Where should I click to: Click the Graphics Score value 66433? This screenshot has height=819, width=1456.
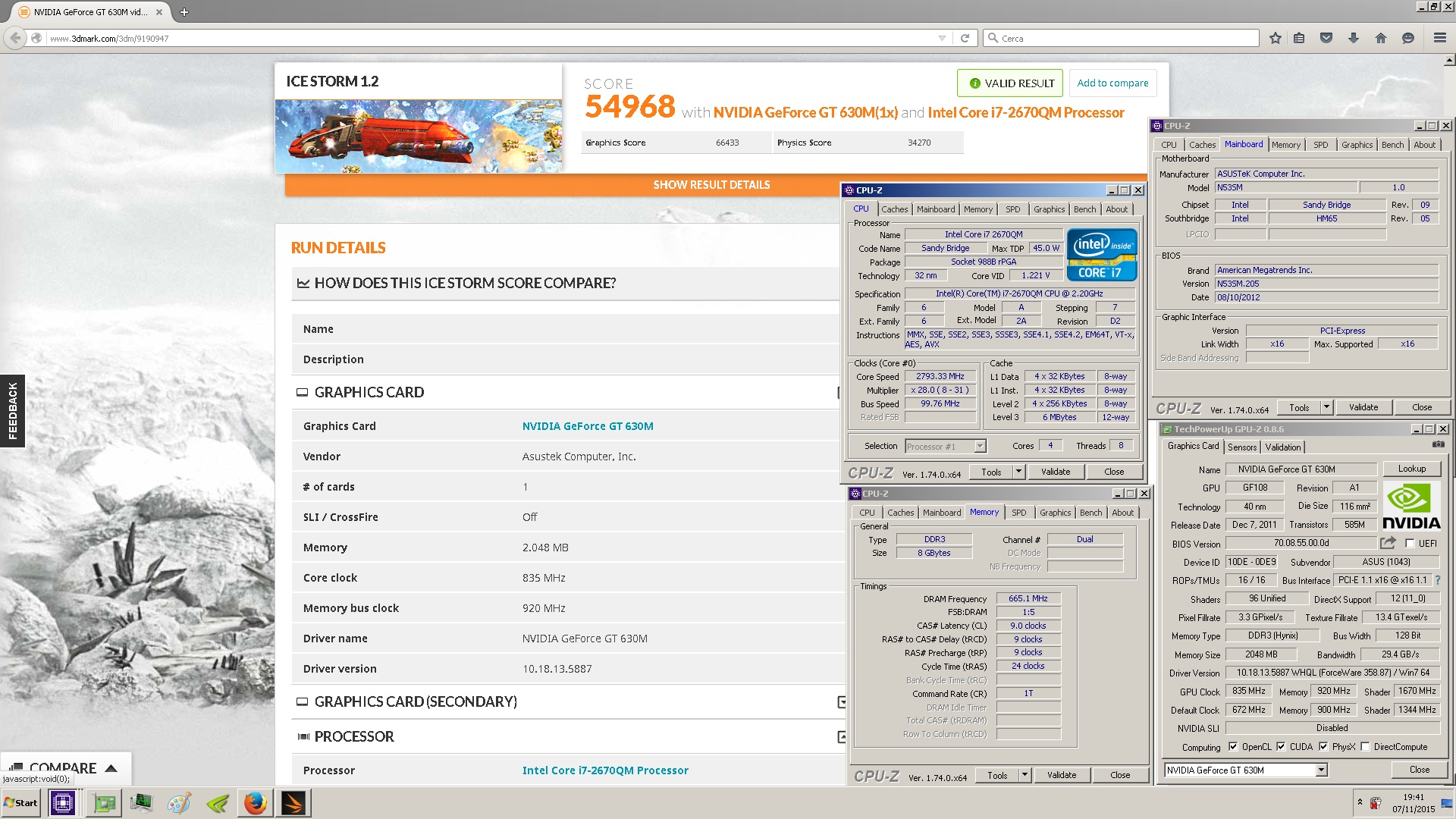pos(726,143)
